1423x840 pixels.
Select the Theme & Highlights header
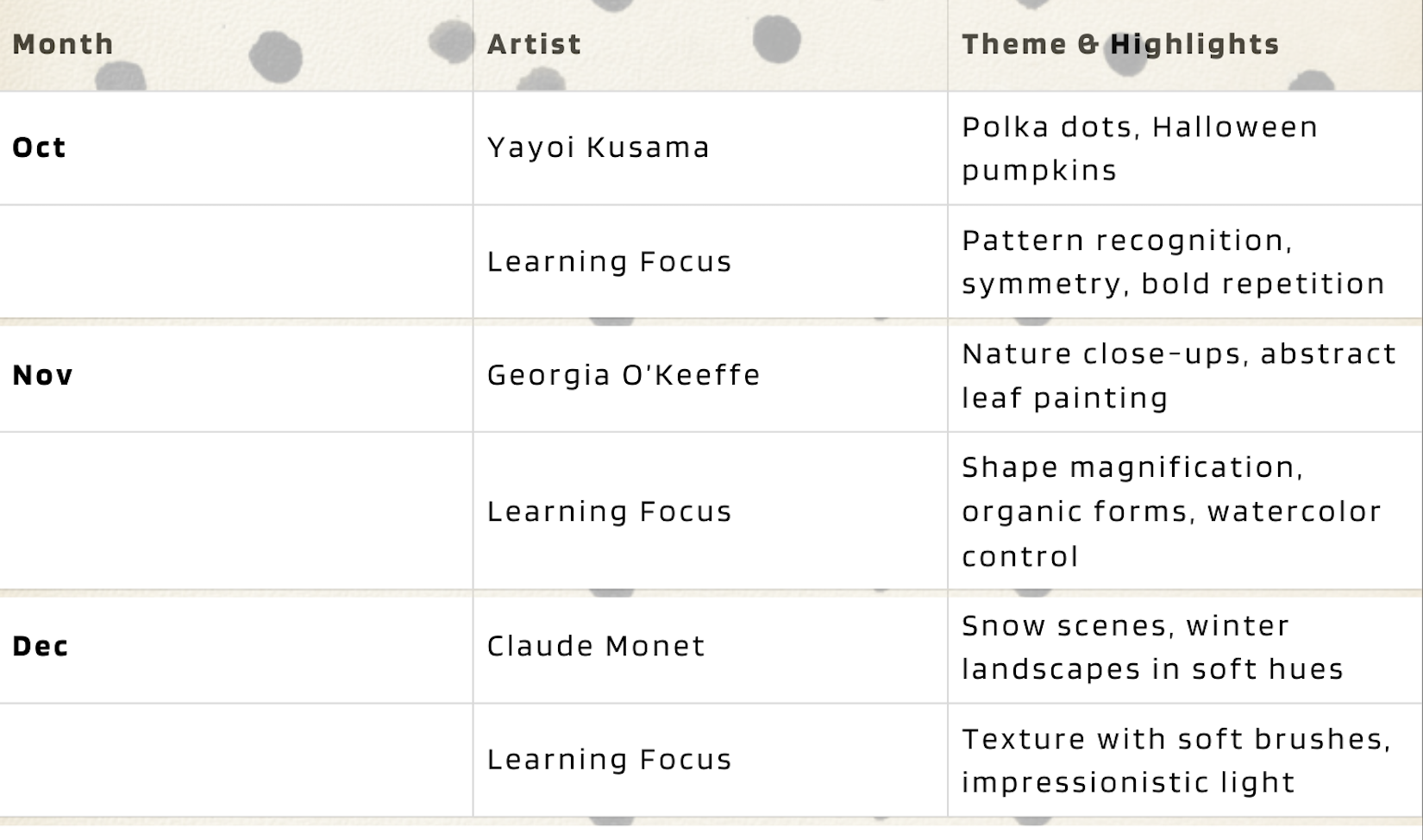coord(1120,44)
